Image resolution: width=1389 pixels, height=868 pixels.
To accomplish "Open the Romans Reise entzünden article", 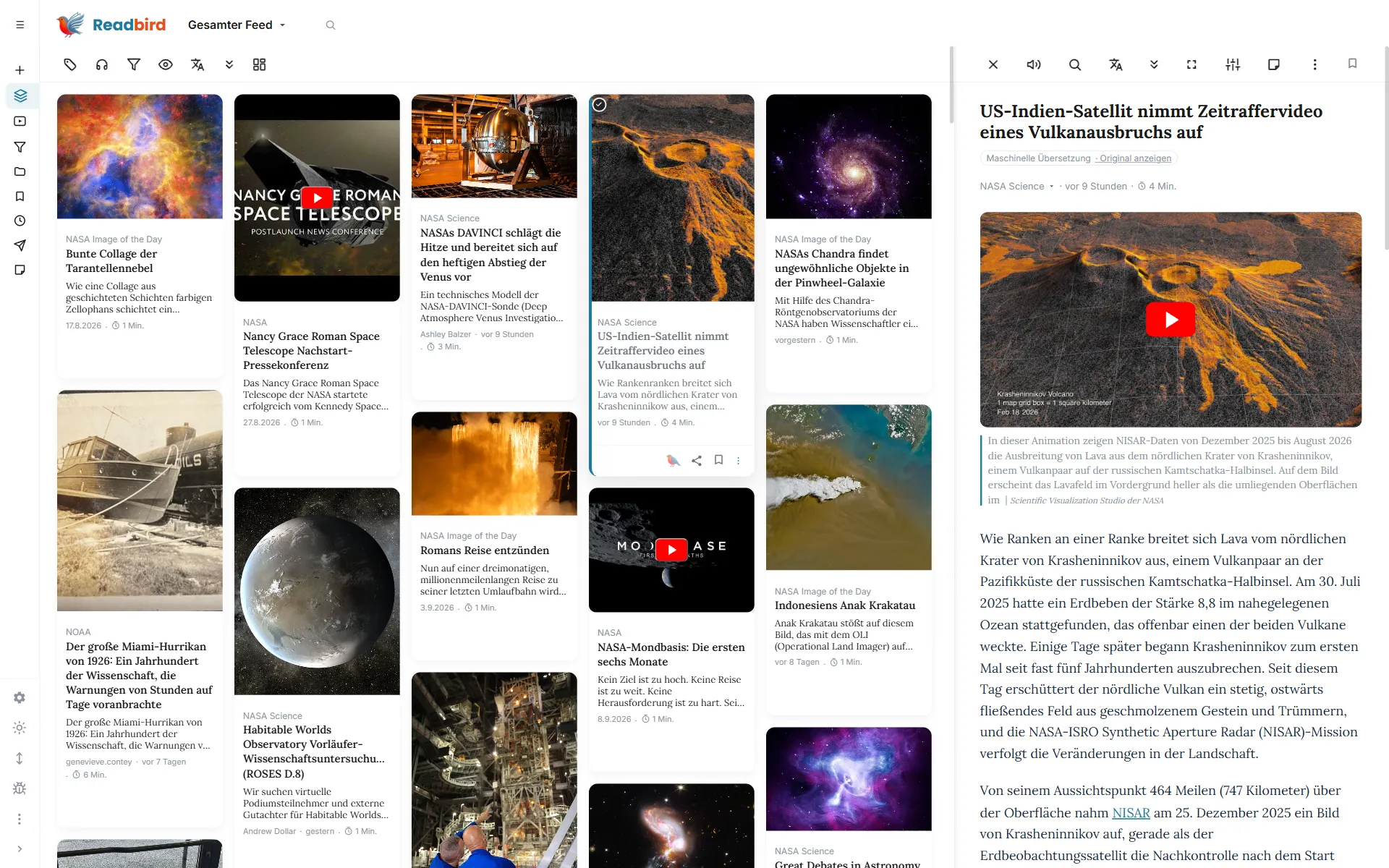I will tap(485, 550).
